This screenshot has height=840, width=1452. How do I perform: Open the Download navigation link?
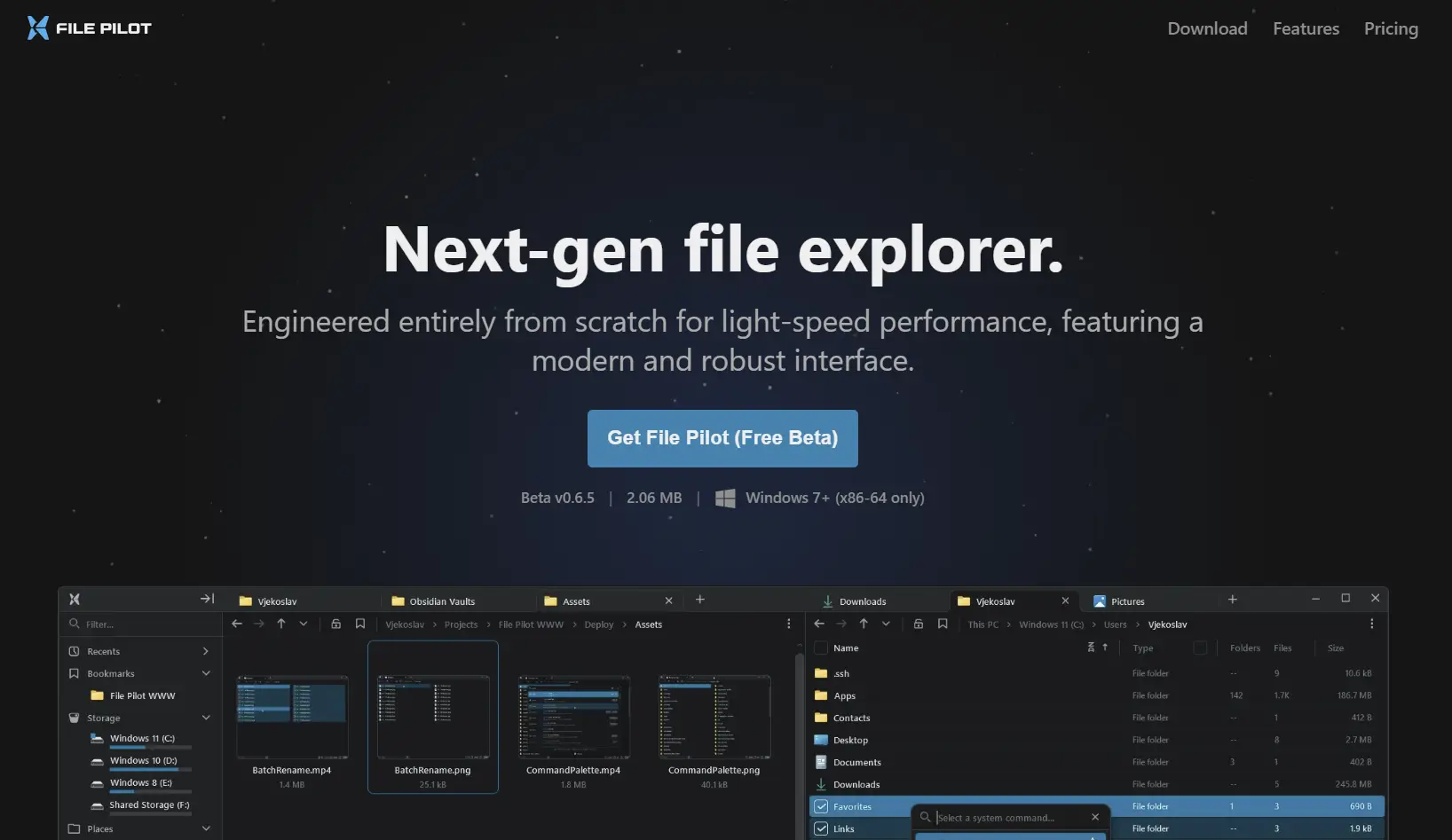(1207, 28)
